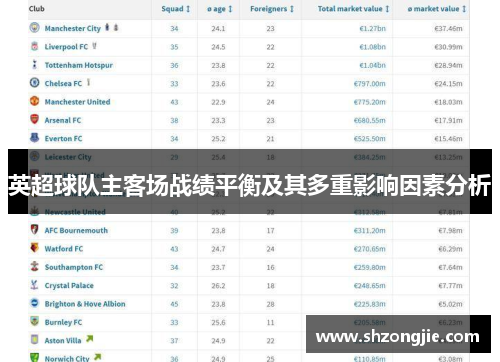The image size is (500, 362).
Task: Click Manchester City squad size 34
Action: point(174,29)
